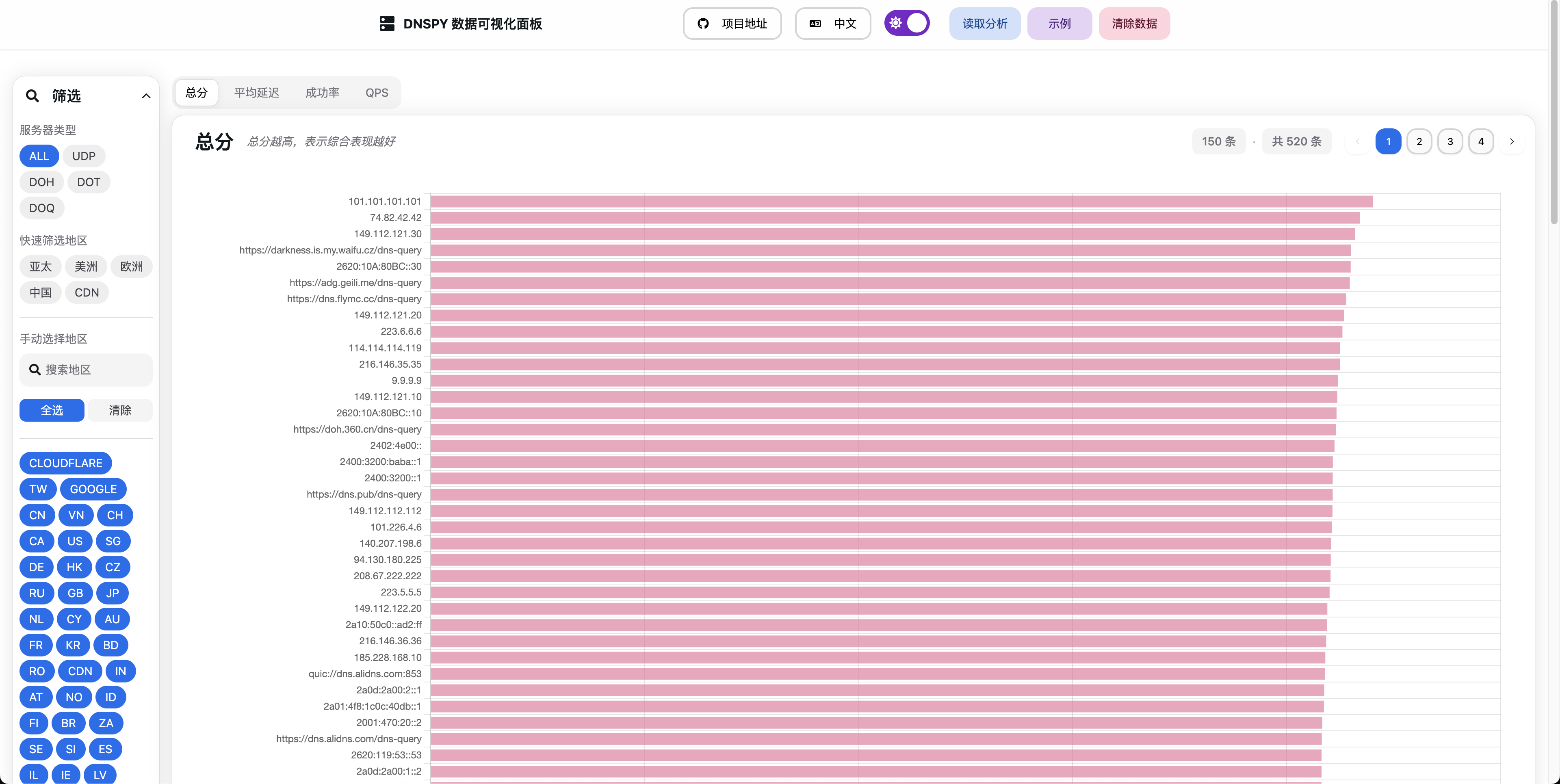This screenshot has width=1560, height=784.
Task: Click the 共 520 条 total count label
Action: pos(1297,142)
